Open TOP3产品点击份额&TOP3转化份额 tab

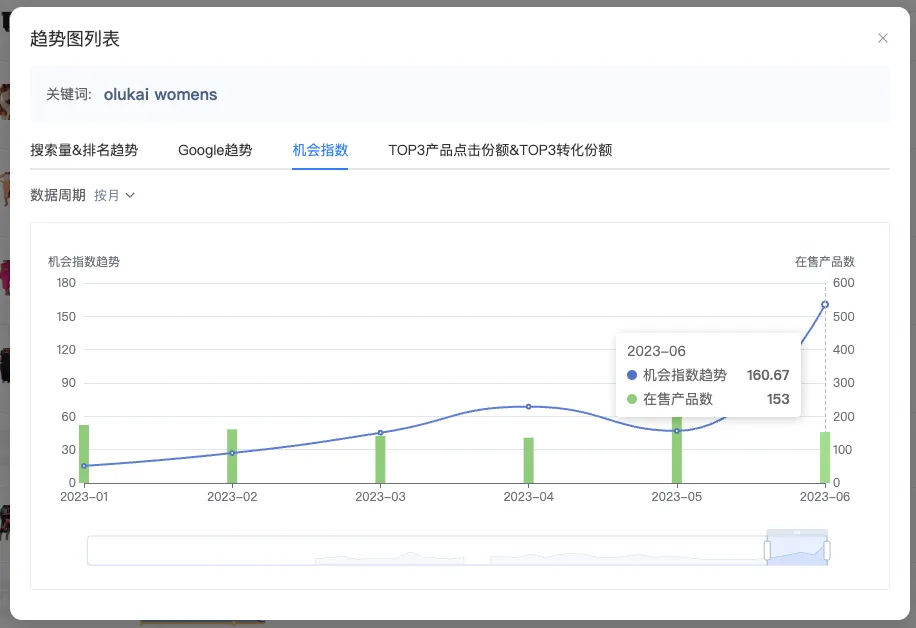pos(500,150)
